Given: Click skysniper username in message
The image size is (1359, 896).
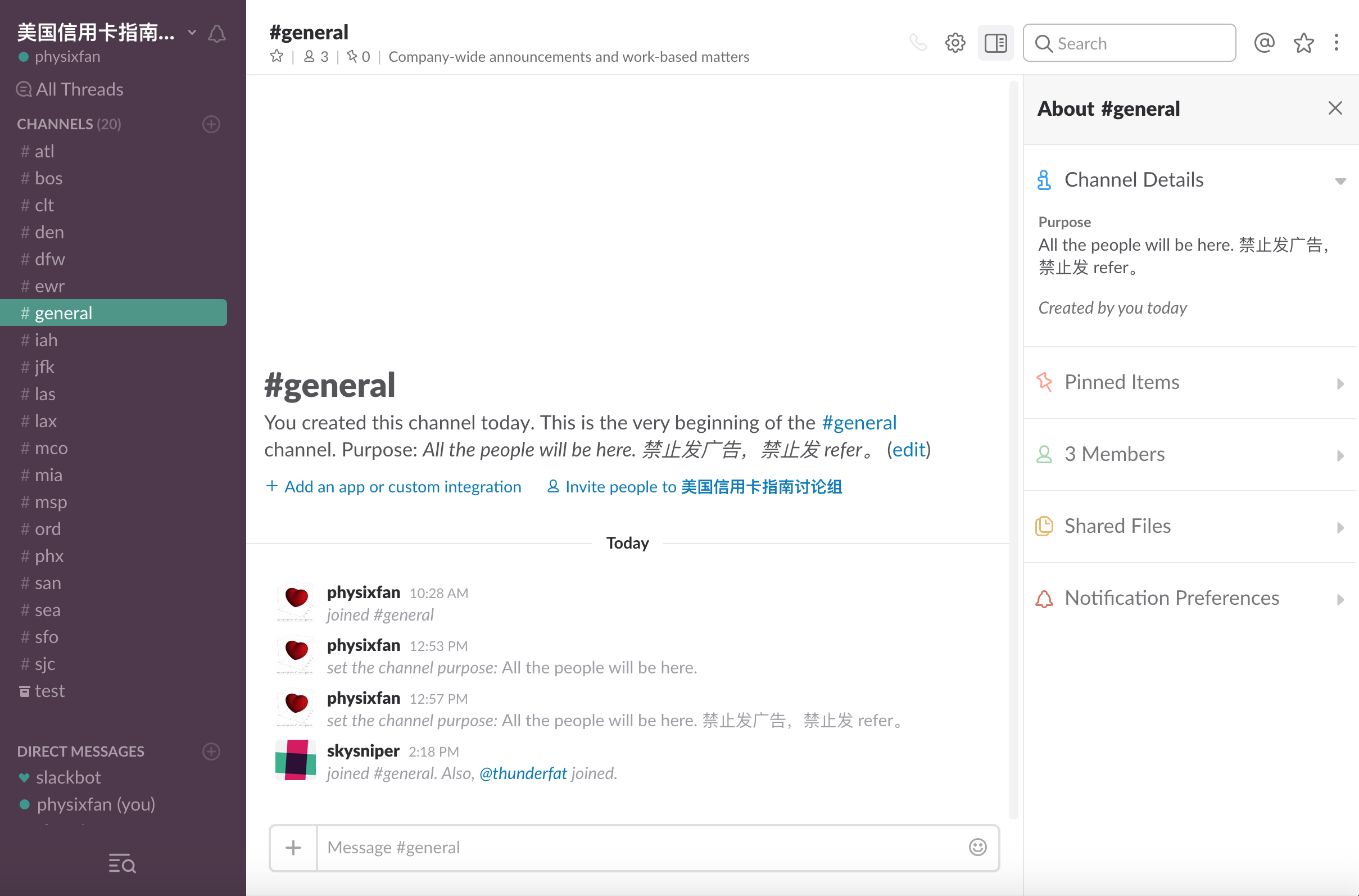Looking at the screenshot, I should [x=363, y=750].
